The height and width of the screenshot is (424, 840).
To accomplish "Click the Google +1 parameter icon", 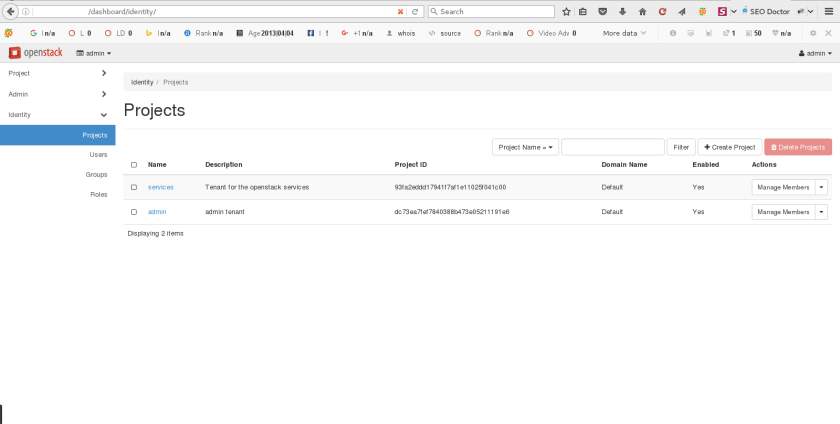I will click(x=344, y=33).
